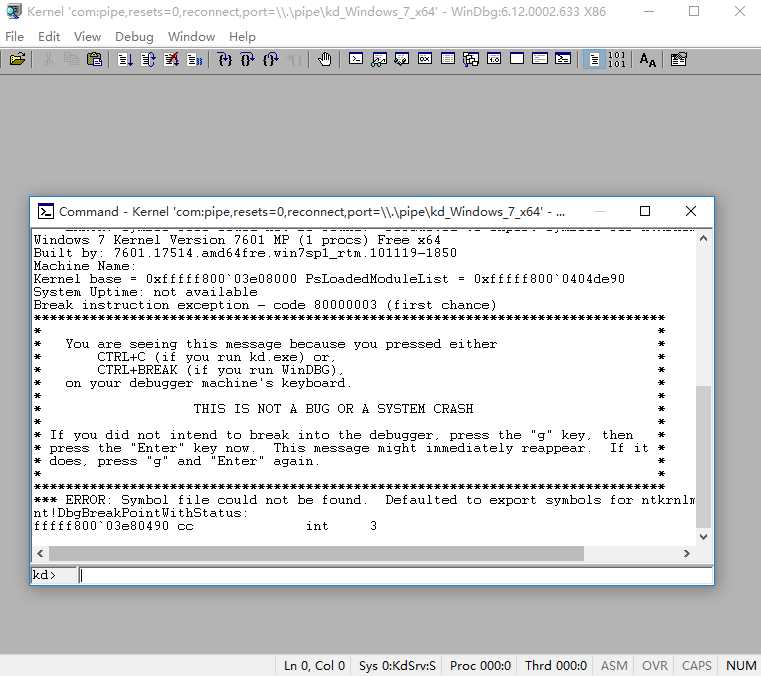Click the Command window scroll down arrow
The height and width of the screenshot is (676, 761).
pos(703,536)
